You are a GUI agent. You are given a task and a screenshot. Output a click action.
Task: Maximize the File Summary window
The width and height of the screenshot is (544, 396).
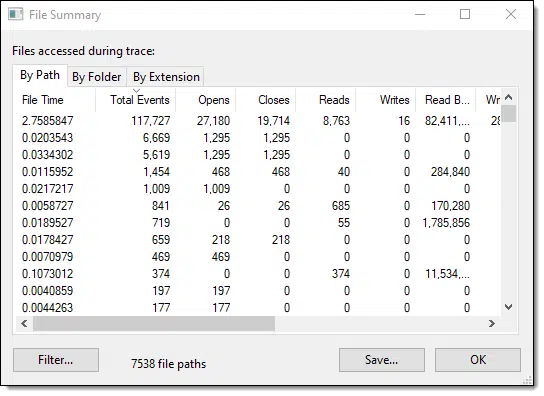[465, 15]
